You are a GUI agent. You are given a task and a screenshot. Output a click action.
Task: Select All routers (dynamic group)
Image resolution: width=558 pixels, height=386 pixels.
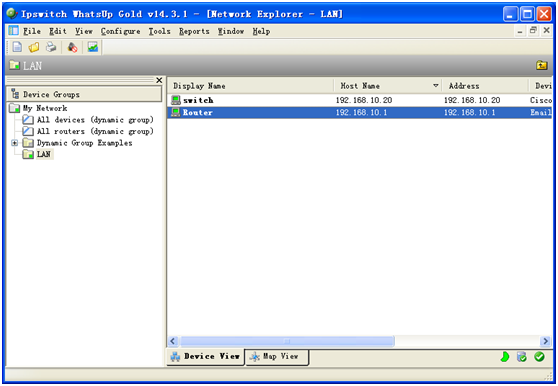tap(95, 131)
